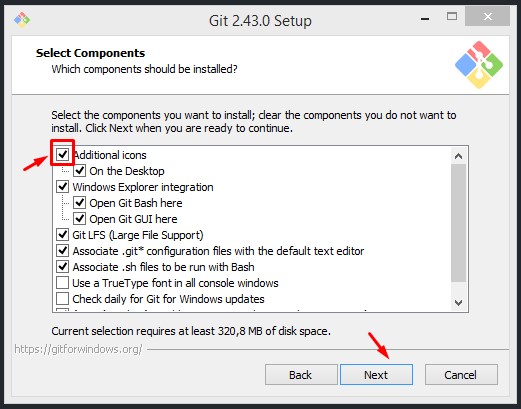Click the scrollbar down arrow

459,303
